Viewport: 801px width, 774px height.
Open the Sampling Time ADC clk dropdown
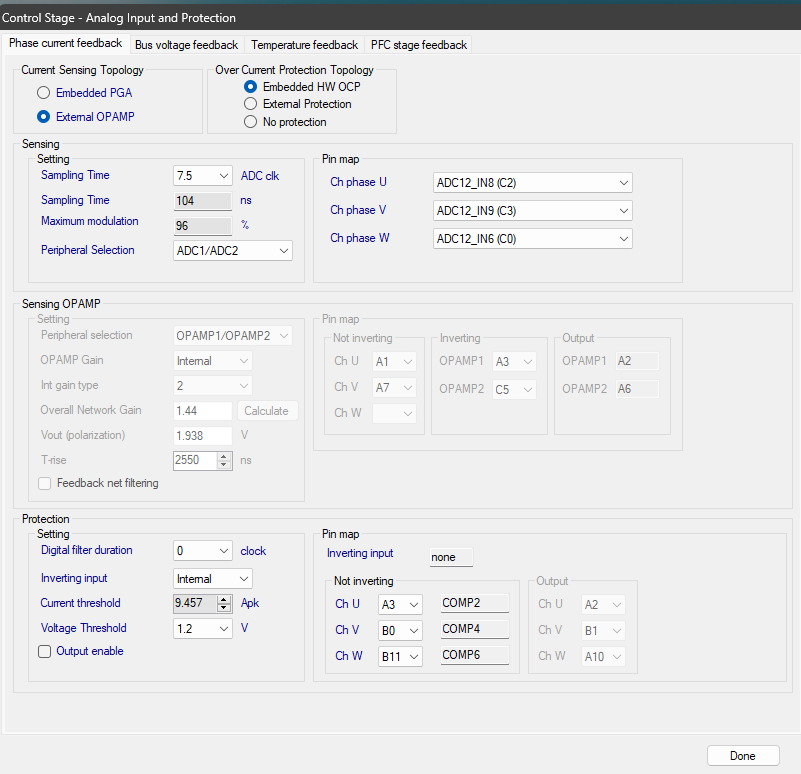coord(203,176)
